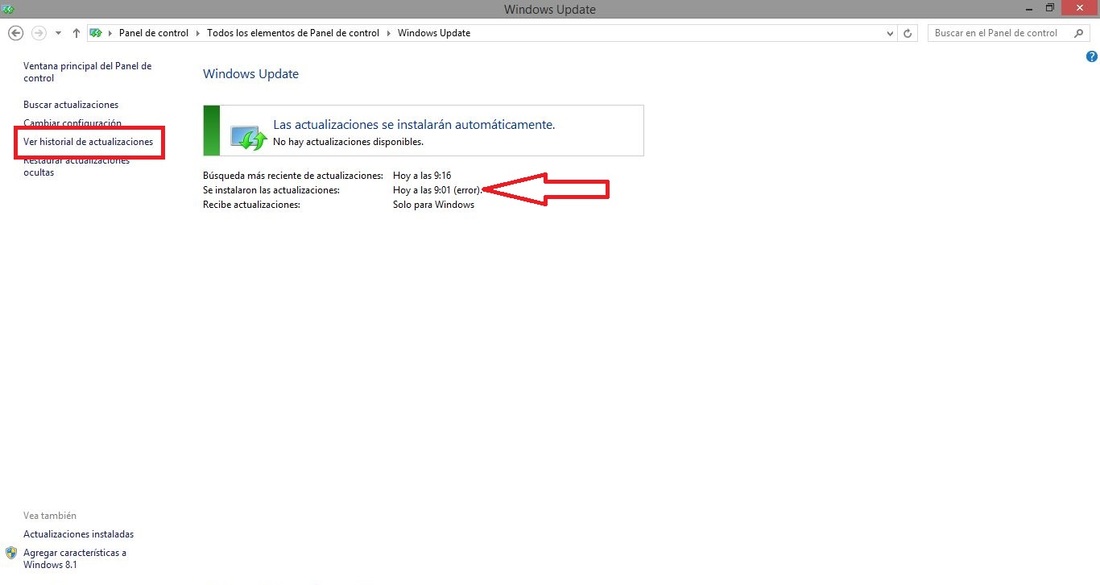Restore down the Windows Update window

pos(1049,8)
